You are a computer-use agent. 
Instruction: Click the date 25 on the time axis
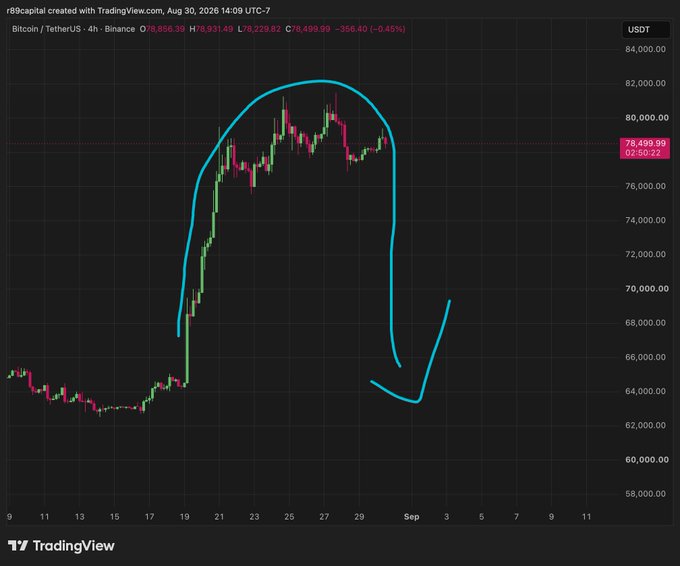[x=289, y=517]
